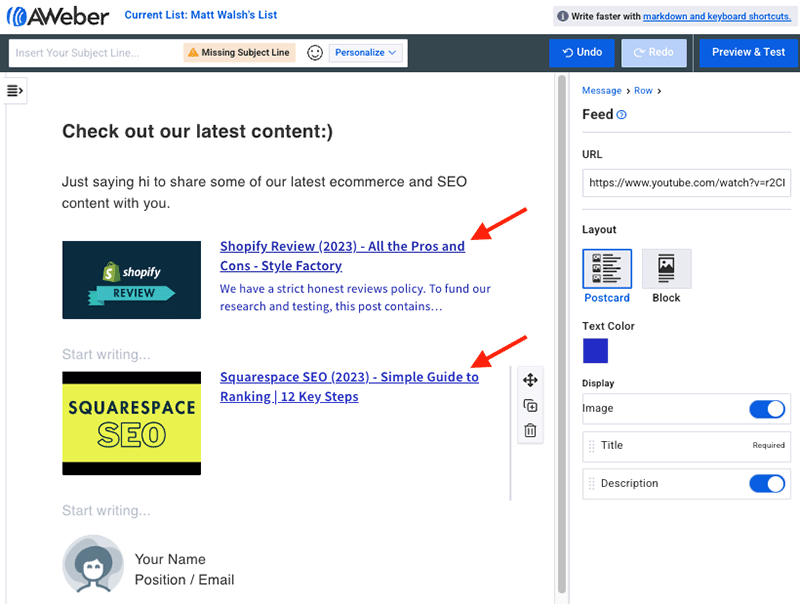800x604 pixels.
Task: Click the Title drag handle
Action: click(591, 446)
